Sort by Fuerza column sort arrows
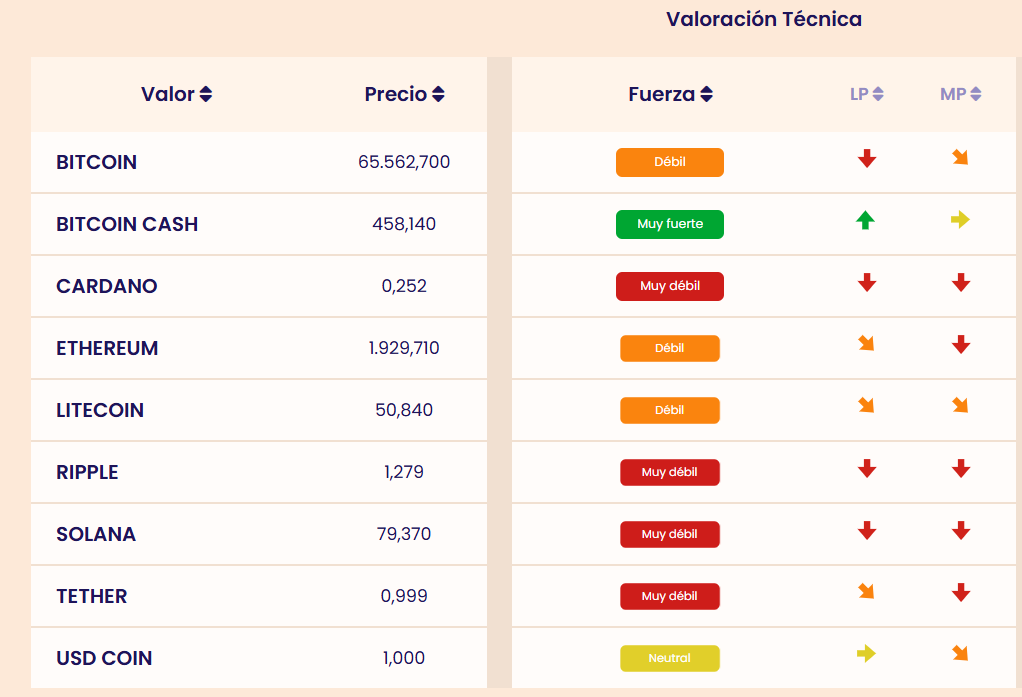Image resolution: width=1022 pixels, height=697 pixels. (x=706, y=95)
